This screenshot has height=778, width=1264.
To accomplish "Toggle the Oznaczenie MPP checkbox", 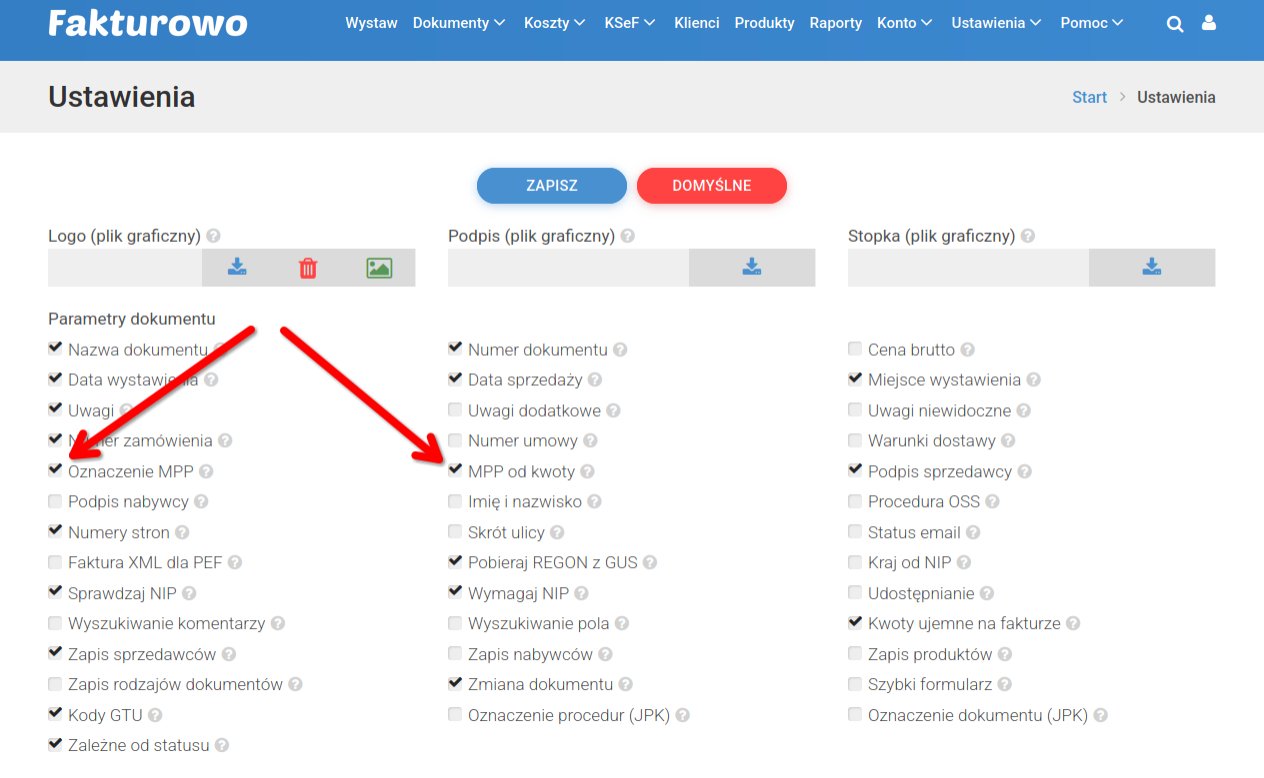I will [56, 470].
